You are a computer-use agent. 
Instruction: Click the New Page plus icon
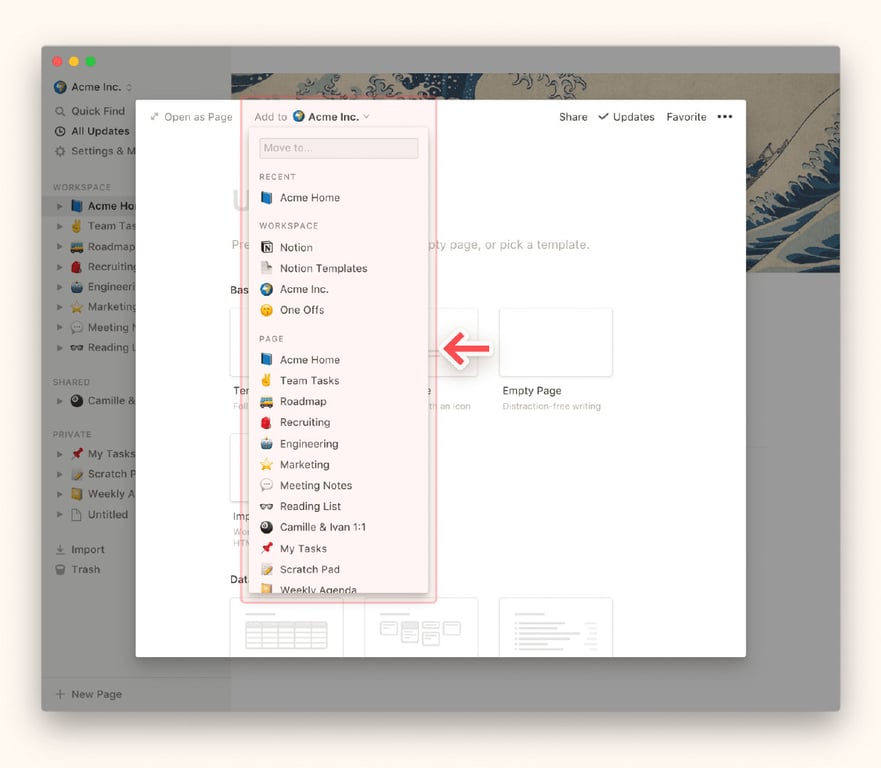(60, 694)
